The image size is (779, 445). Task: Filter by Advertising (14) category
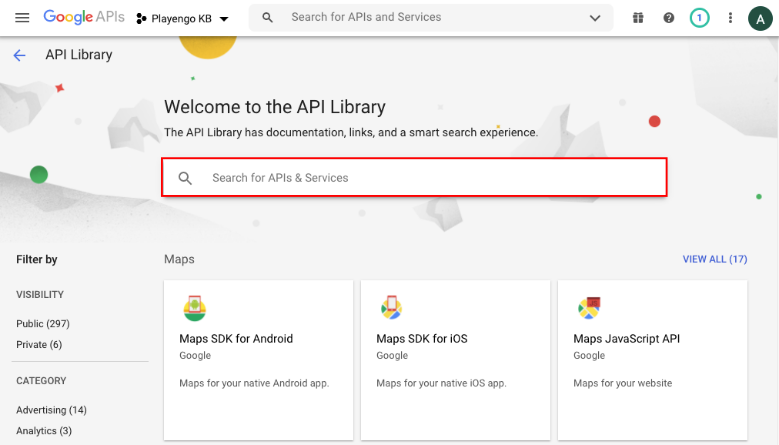pyautogui.click(x=51, y=410)
